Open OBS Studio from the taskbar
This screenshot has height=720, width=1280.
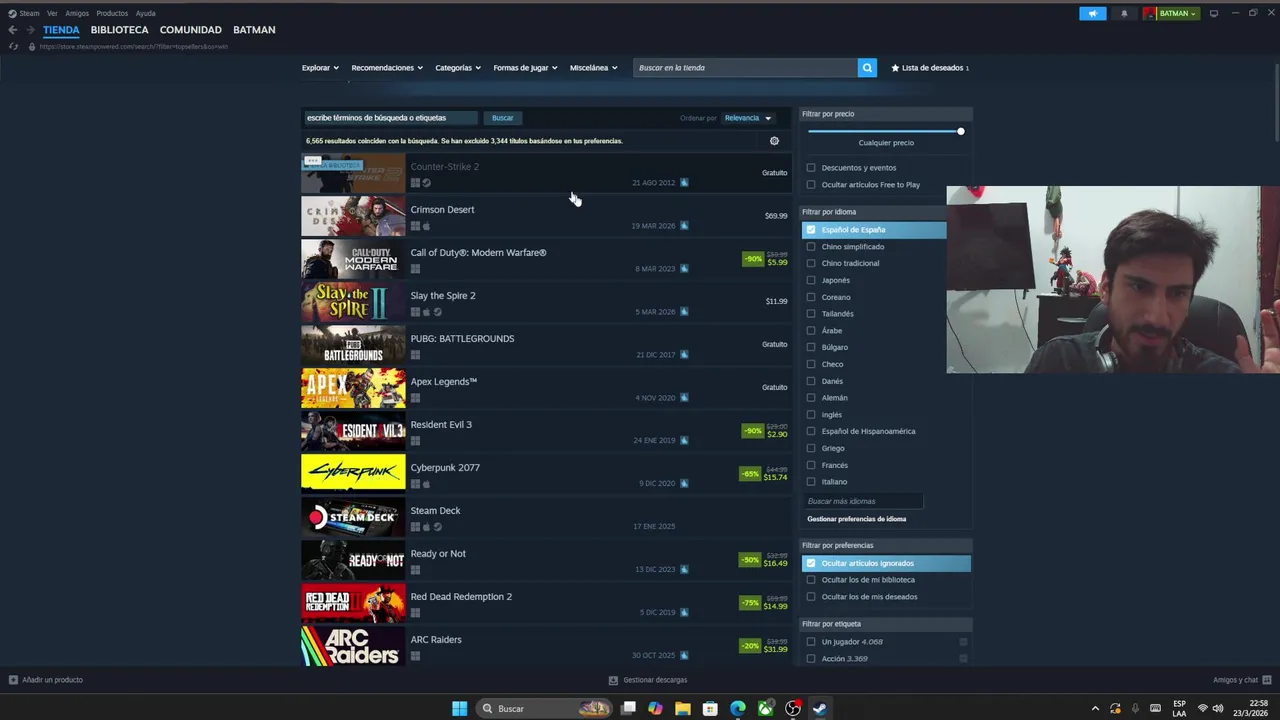pos(793,708)
